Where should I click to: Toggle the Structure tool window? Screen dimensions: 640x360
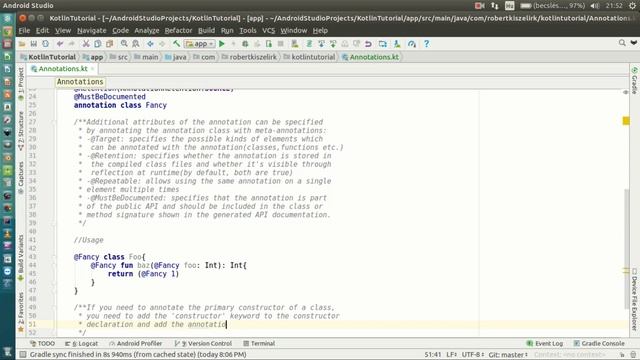[x=21, y=131]
